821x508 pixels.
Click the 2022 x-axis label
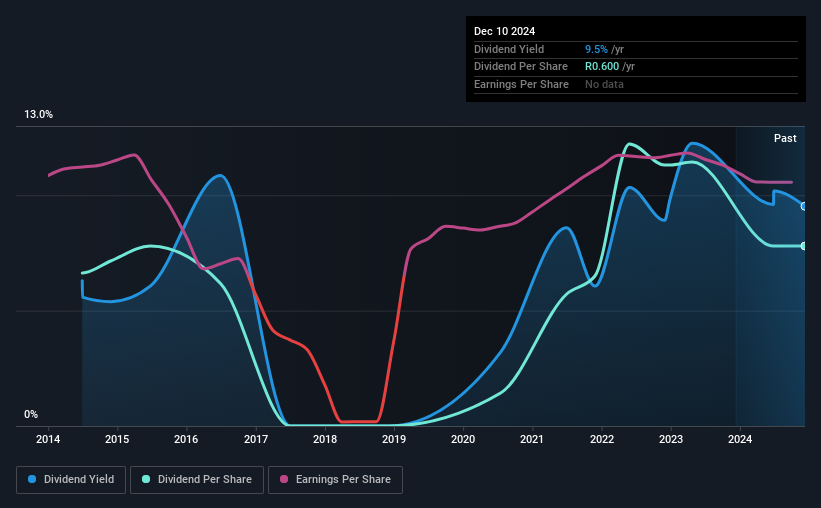click(x=602, y=439)
